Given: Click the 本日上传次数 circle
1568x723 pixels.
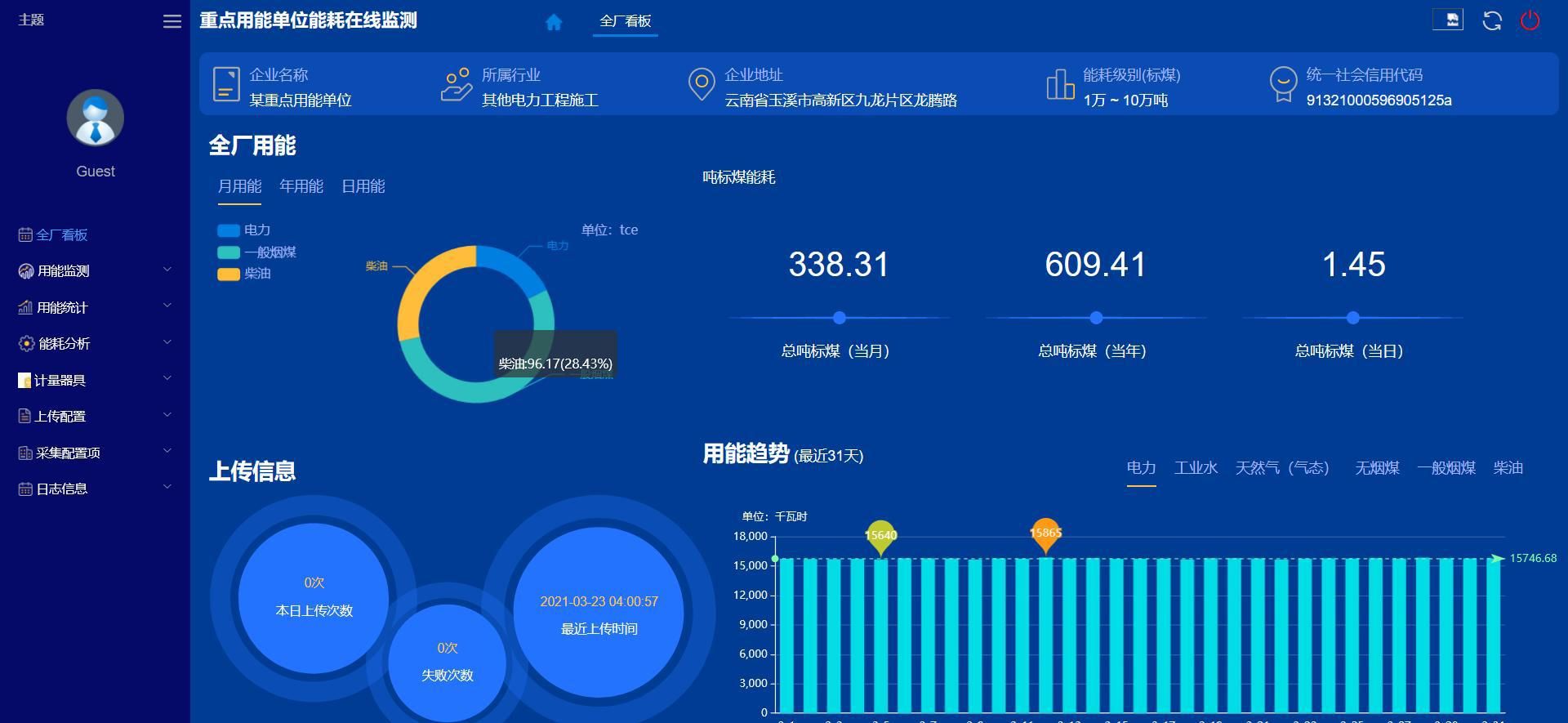Looking at the screenshot, I should pyautogui.click(x=314, y=598).
